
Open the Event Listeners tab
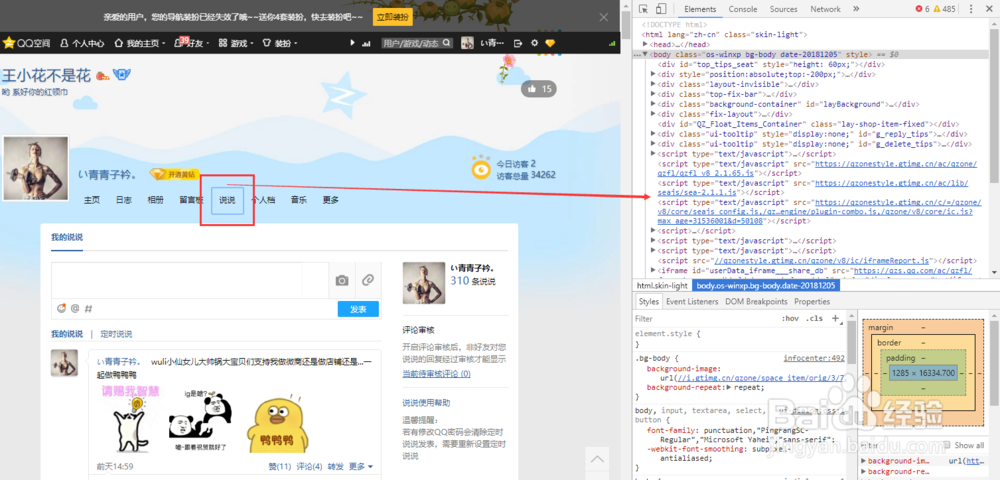point(692,302)
